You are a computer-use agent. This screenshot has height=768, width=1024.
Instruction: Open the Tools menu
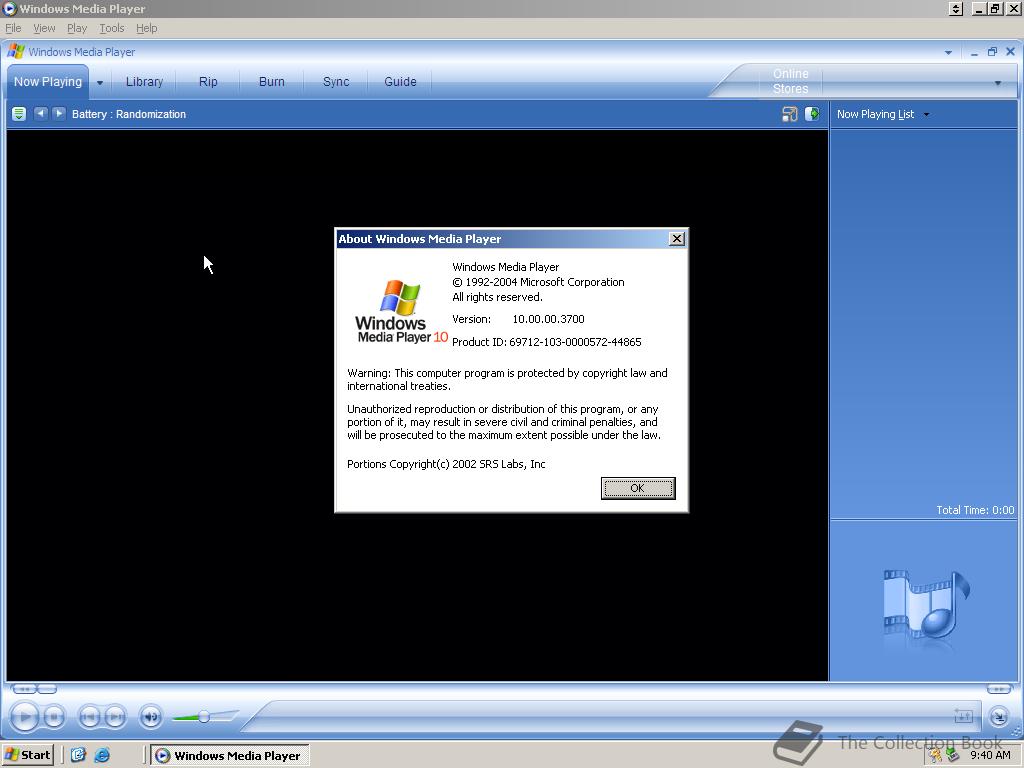click(x=112, y=28)
